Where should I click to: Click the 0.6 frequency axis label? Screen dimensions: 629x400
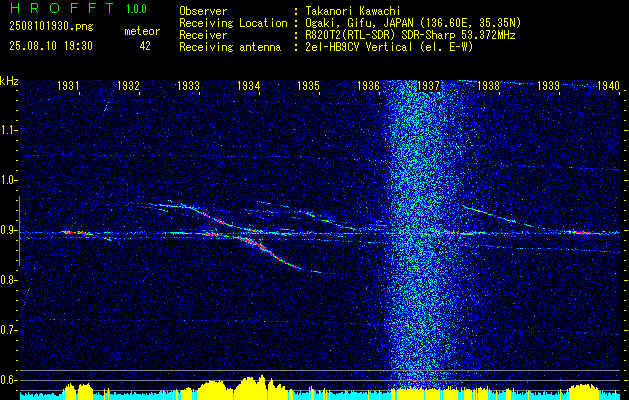[7, 380]
